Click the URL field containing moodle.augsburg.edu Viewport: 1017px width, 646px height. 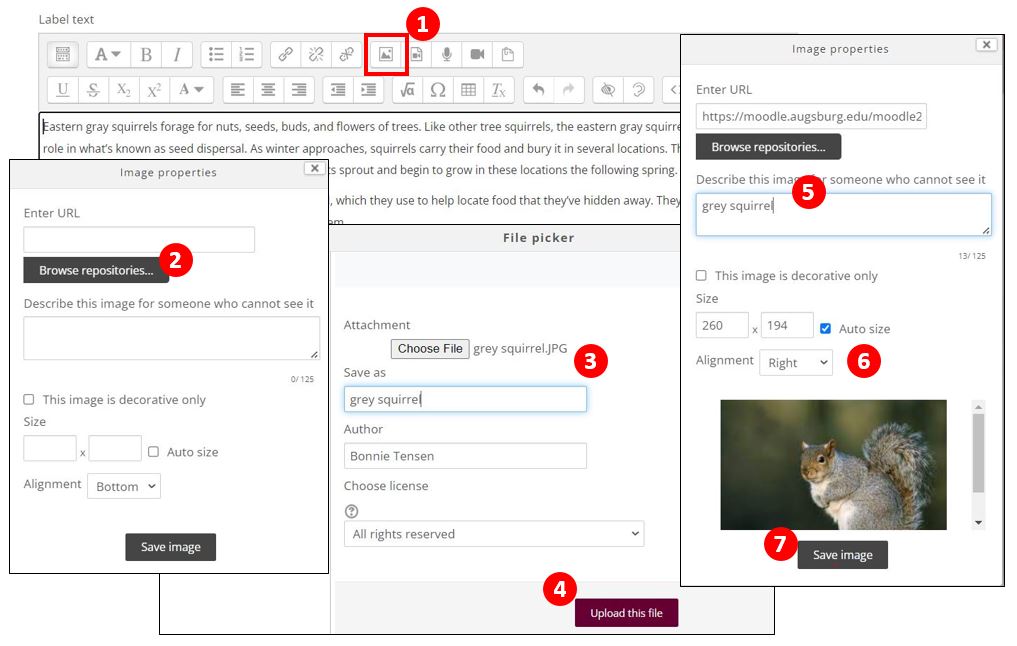[811, 116]
